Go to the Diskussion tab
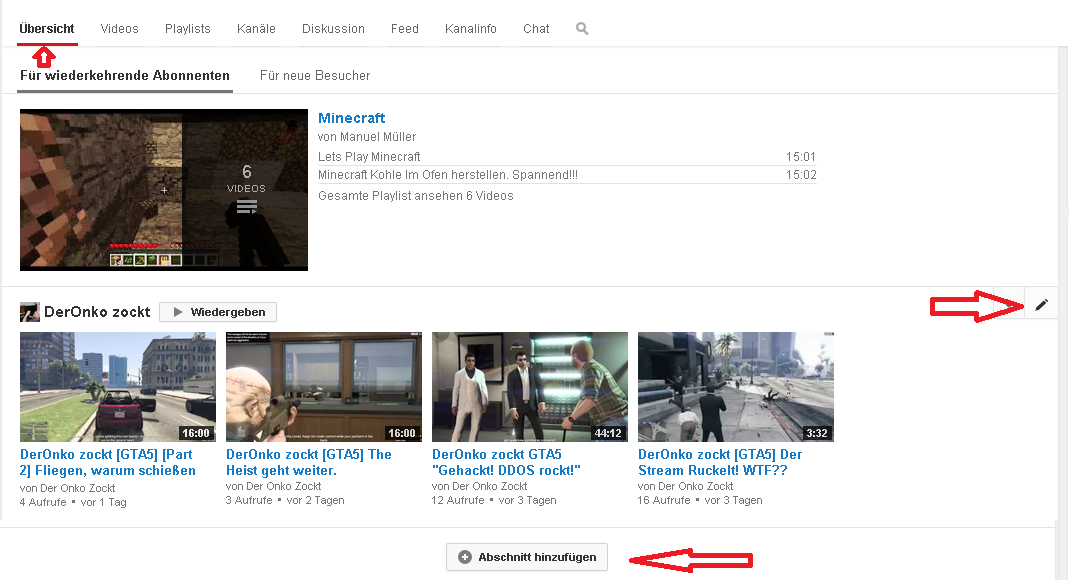This screenshot has height=580, width=1069. (333, 29)
